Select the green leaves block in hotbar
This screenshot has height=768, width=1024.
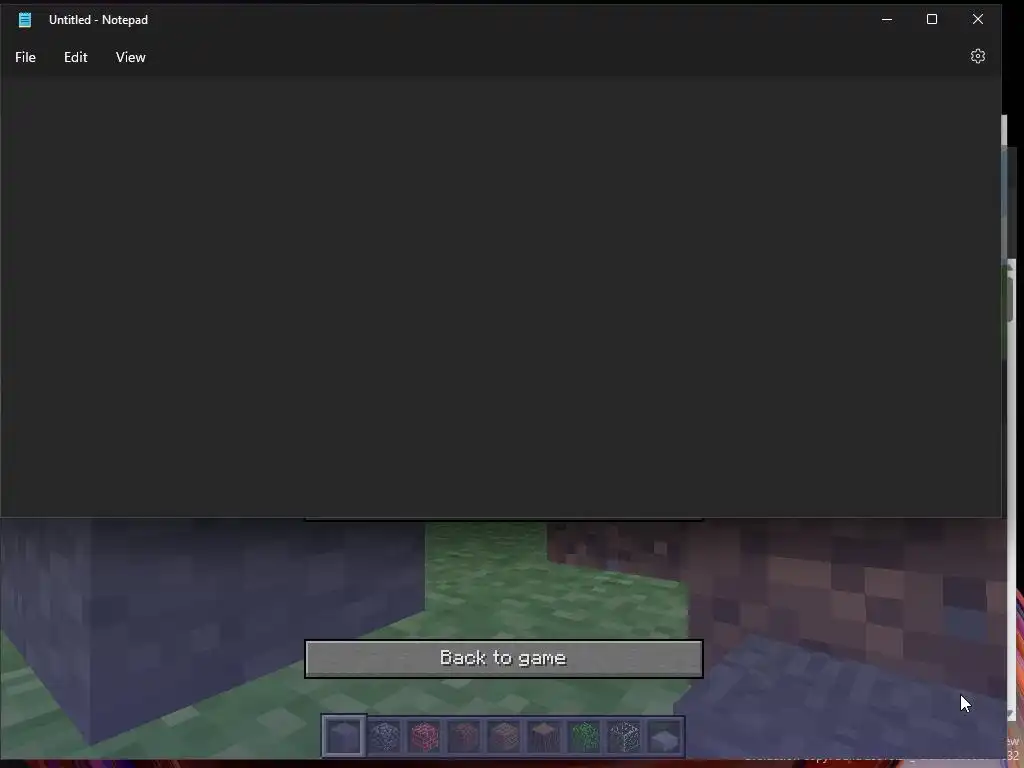click(584, 736)
